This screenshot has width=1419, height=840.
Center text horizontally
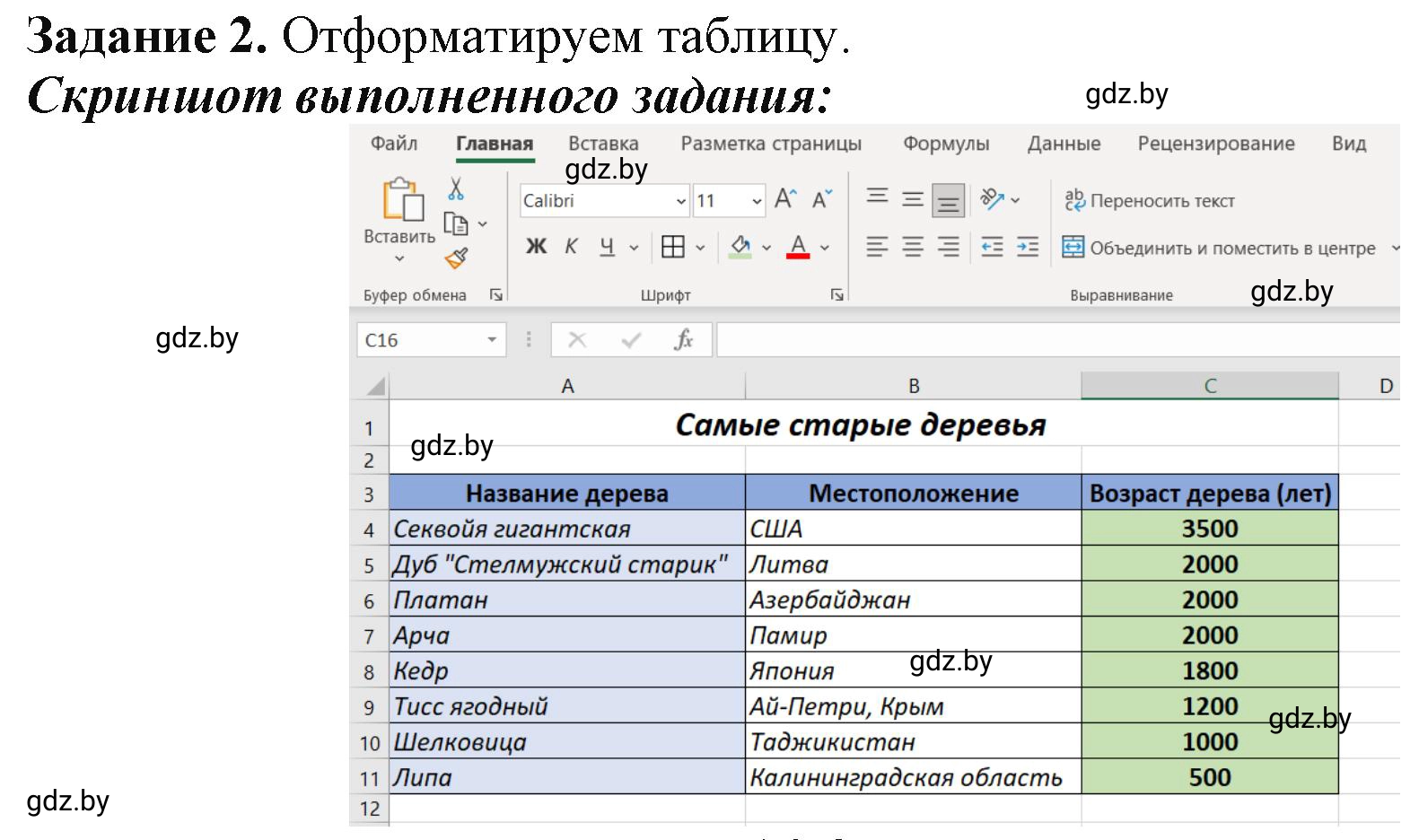click(913, 247)
